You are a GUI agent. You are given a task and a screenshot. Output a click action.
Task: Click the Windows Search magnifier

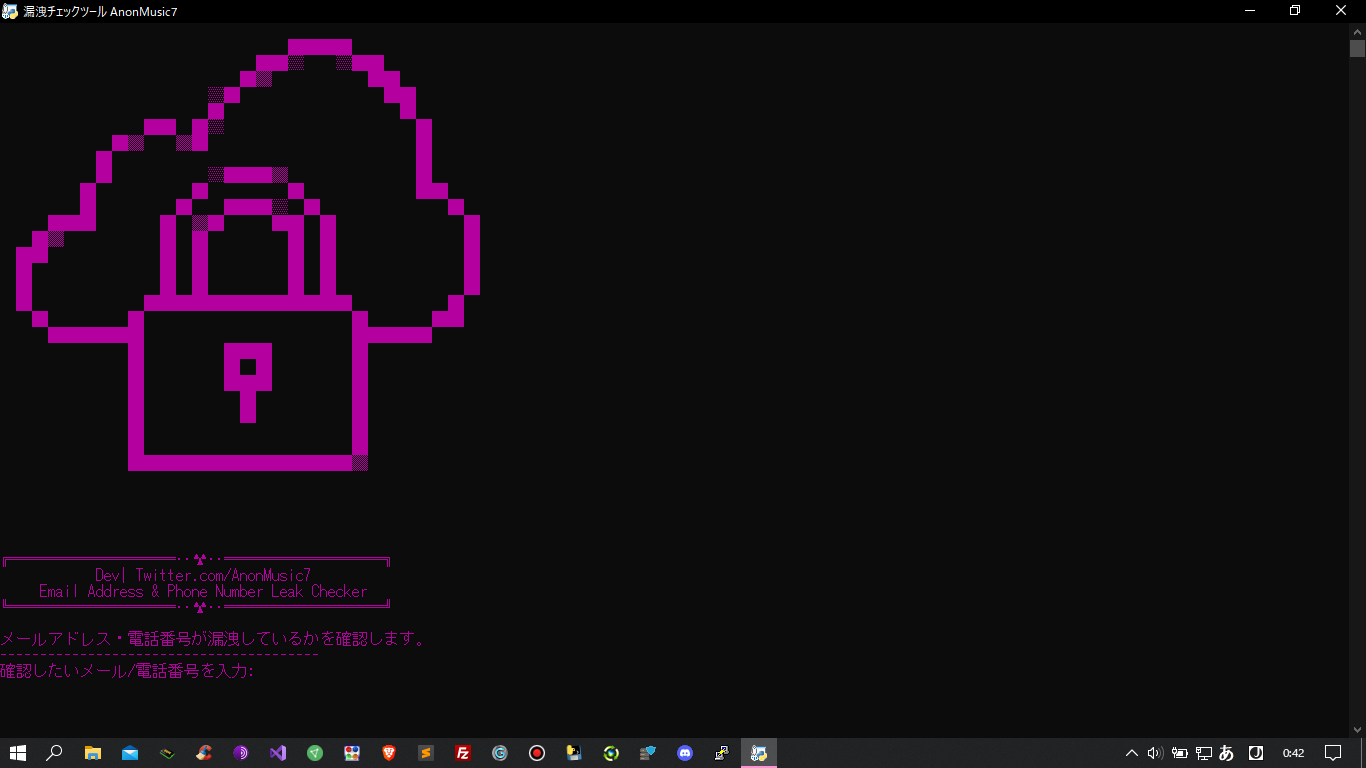click(x=55, y=753)
